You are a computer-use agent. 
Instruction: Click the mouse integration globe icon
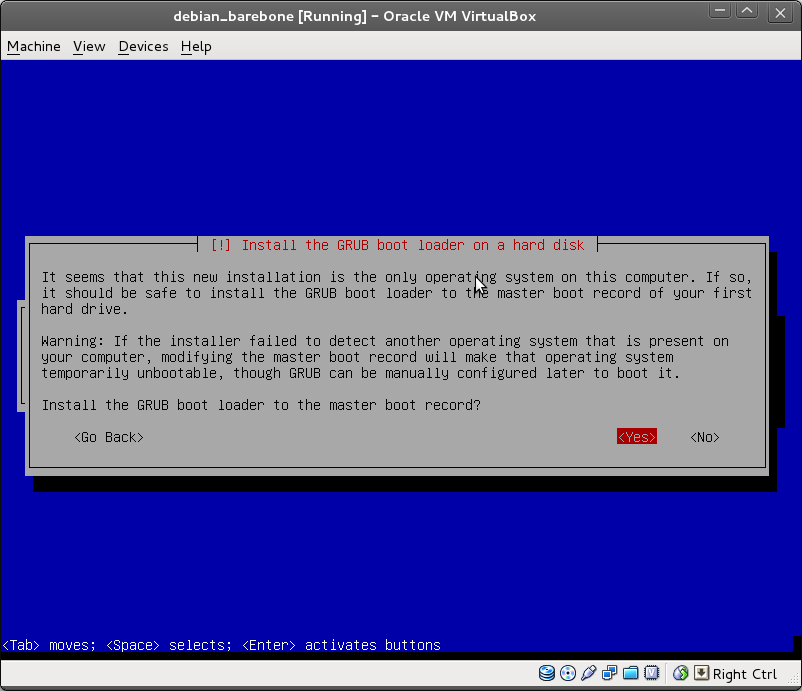coord(681,673)
